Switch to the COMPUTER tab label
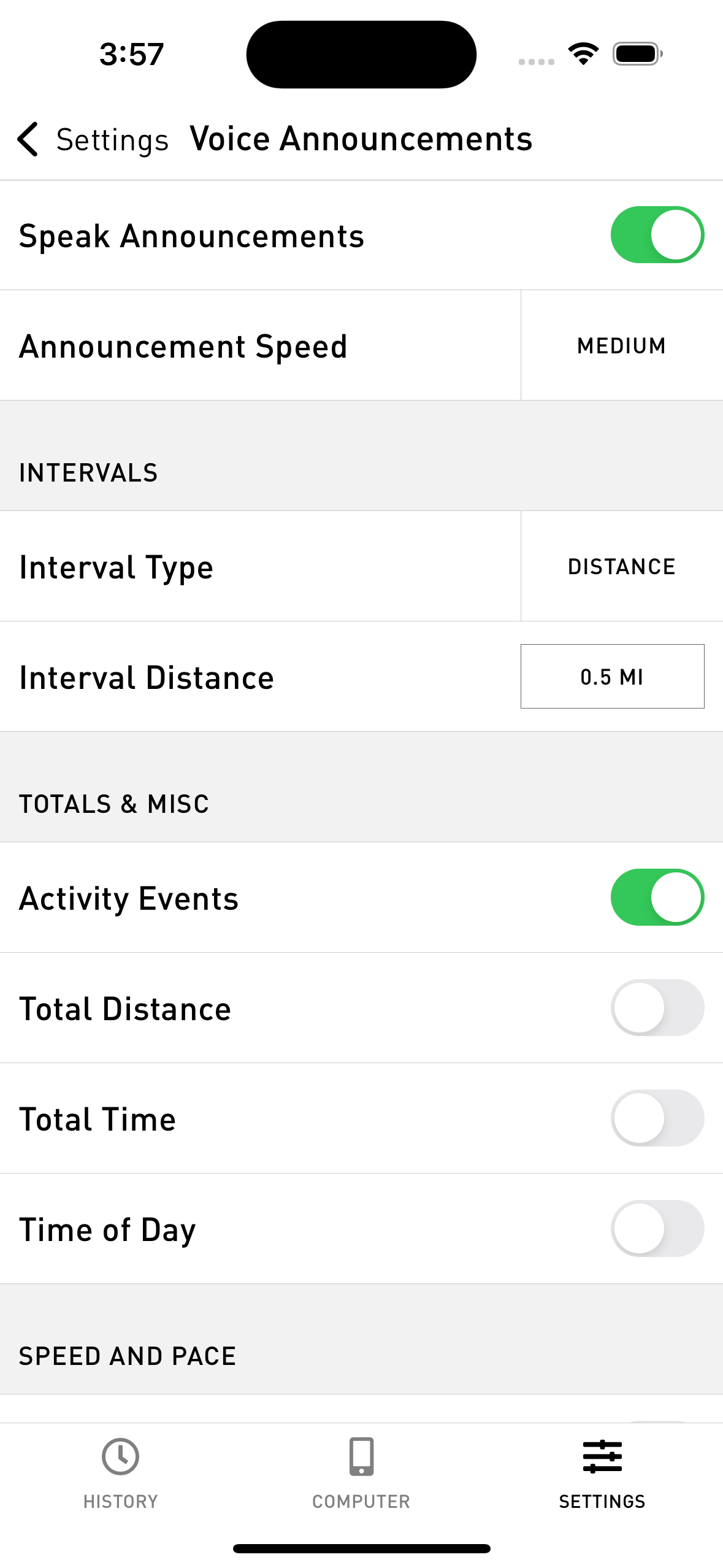 pos(361,1501)
